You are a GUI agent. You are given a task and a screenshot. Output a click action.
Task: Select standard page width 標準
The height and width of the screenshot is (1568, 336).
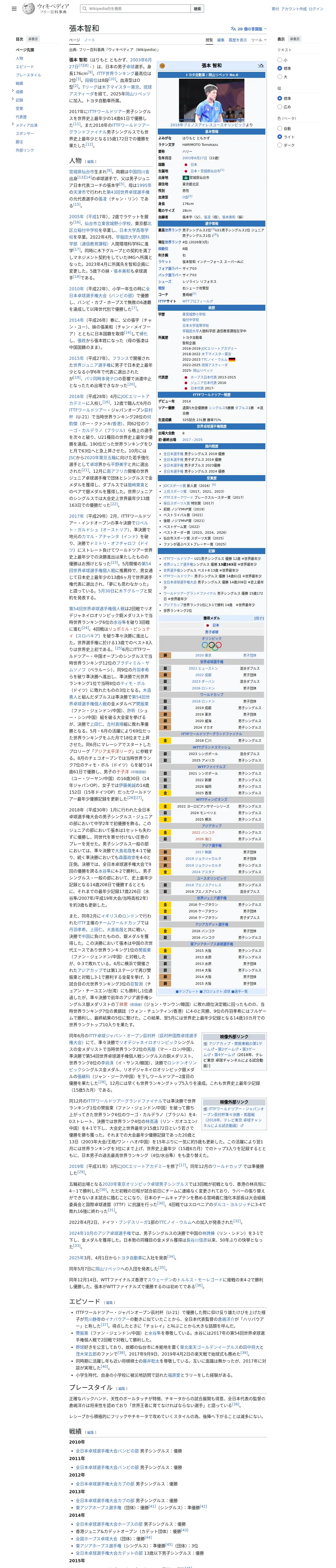[280, 98]
